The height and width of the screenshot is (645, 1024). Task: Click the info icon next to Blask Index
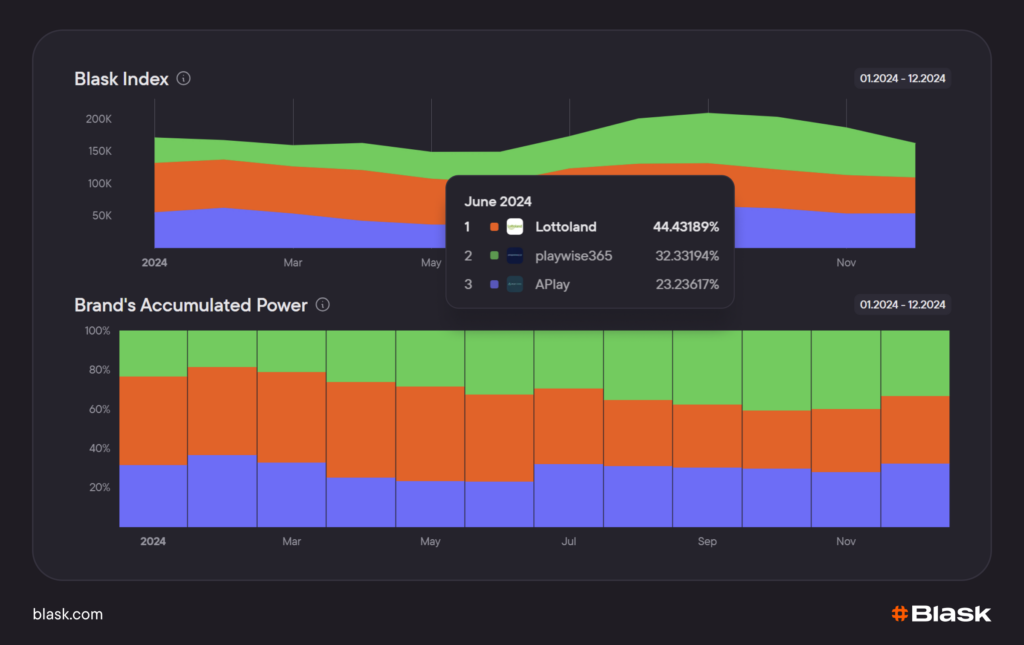pos(184,78)
